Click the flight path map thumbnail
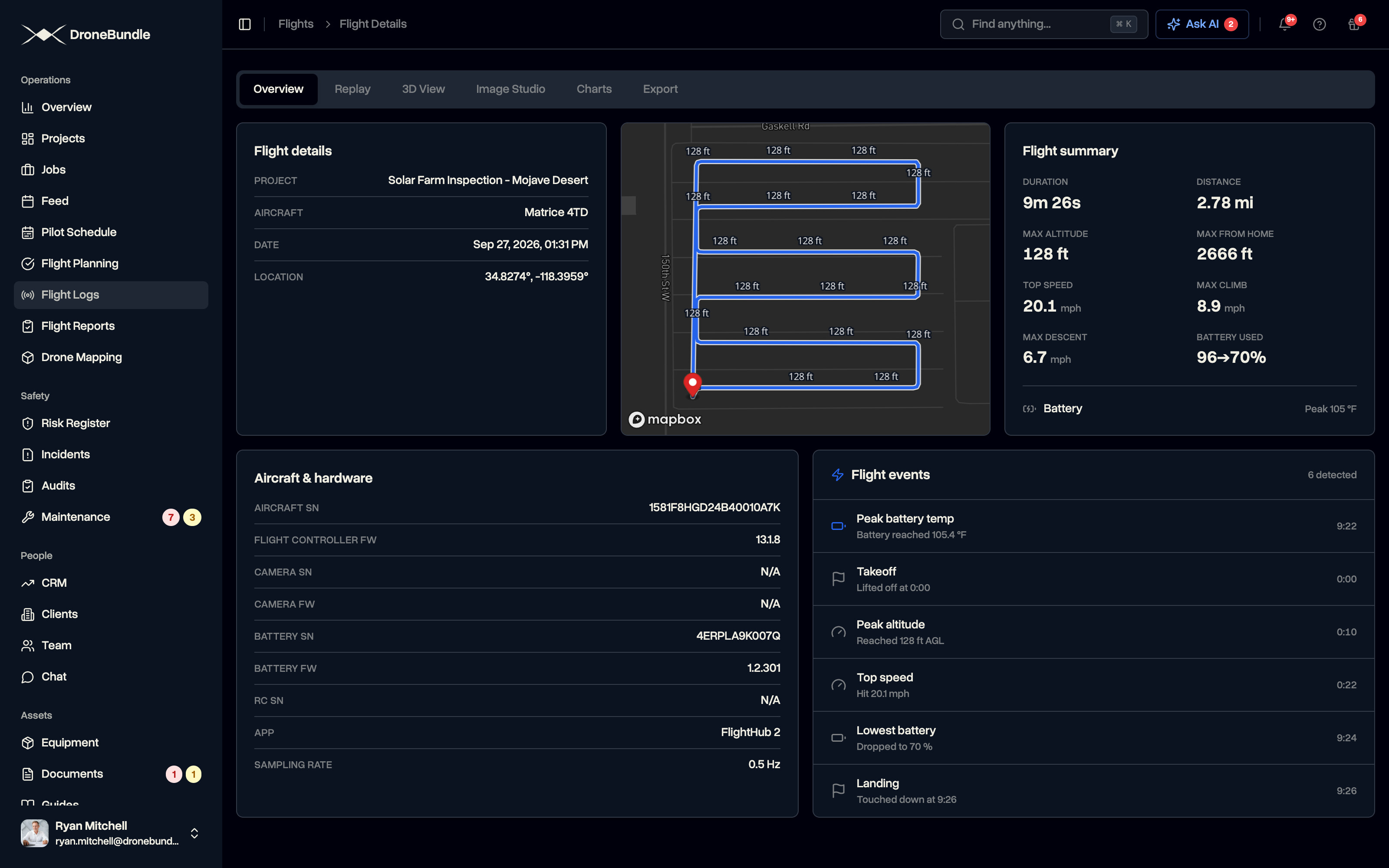This screenshot has width=1389, height=868. click(805, 279)
